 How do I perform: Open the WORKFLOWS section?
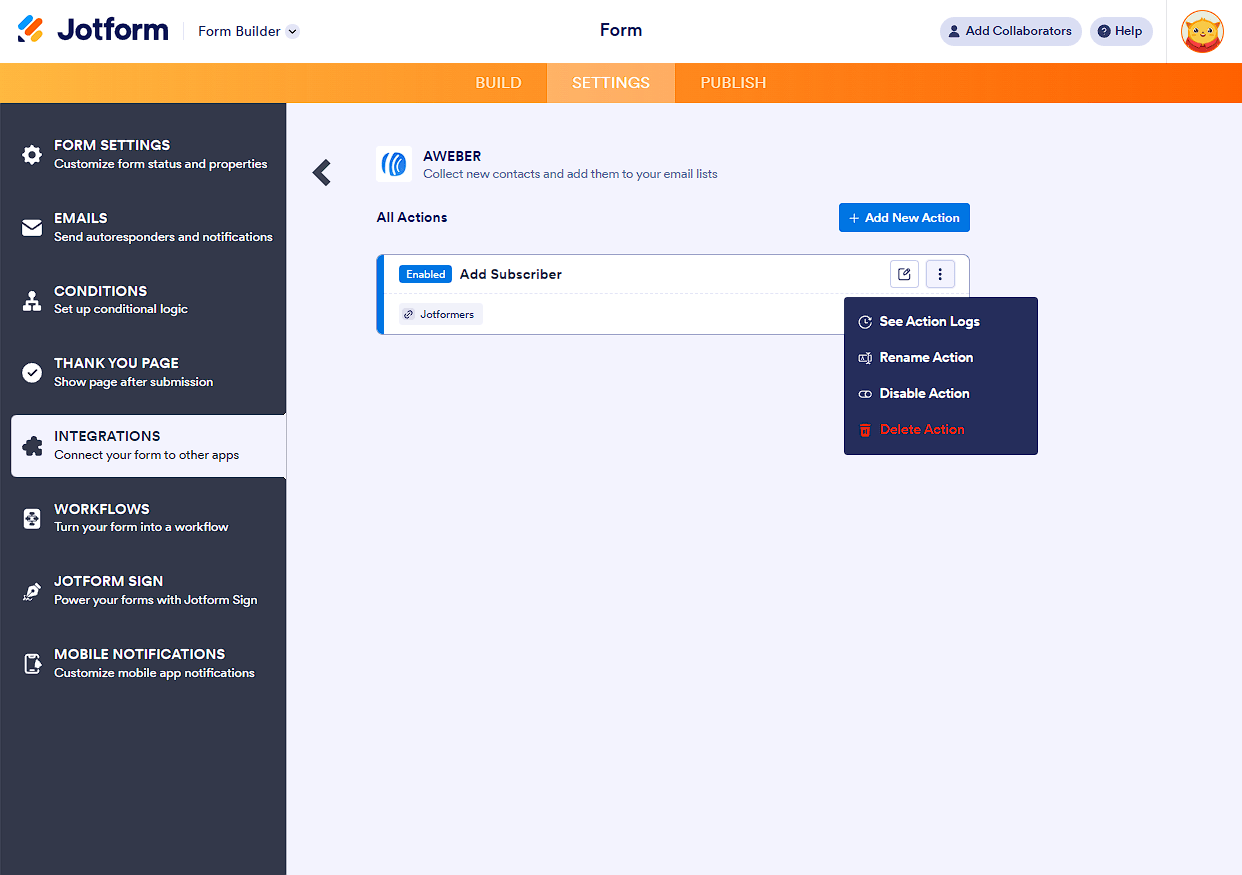(143, 518)
